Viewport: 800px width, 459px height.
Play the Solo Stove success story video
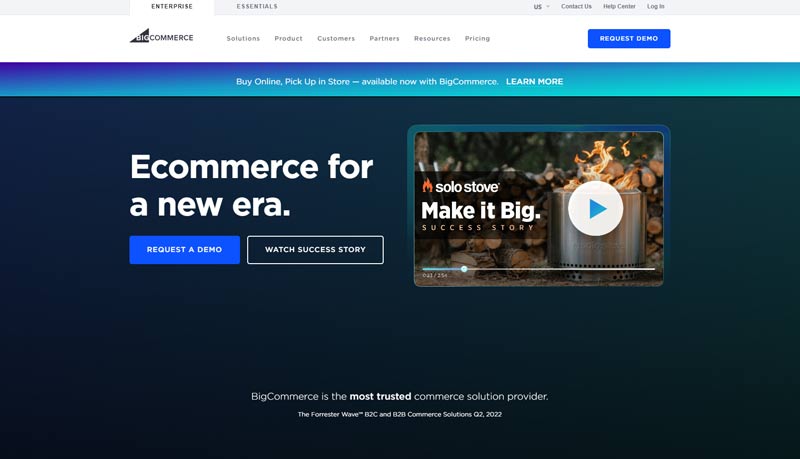click(596, 208)
